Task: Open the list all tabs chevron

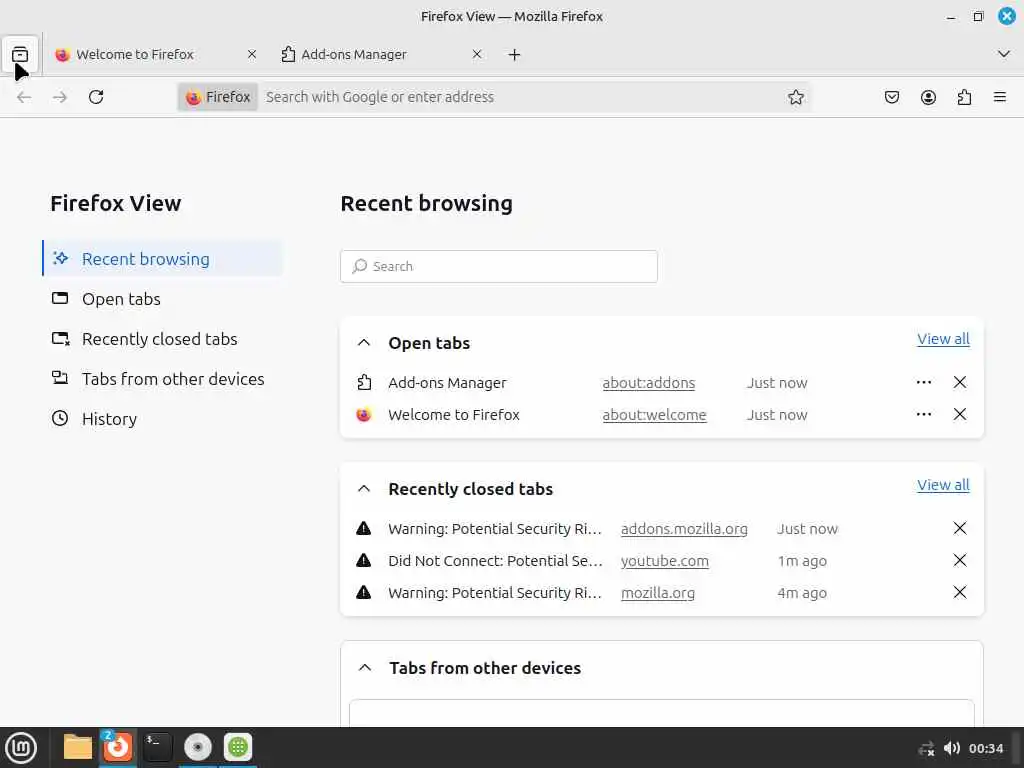Action: coord(1004,54)
